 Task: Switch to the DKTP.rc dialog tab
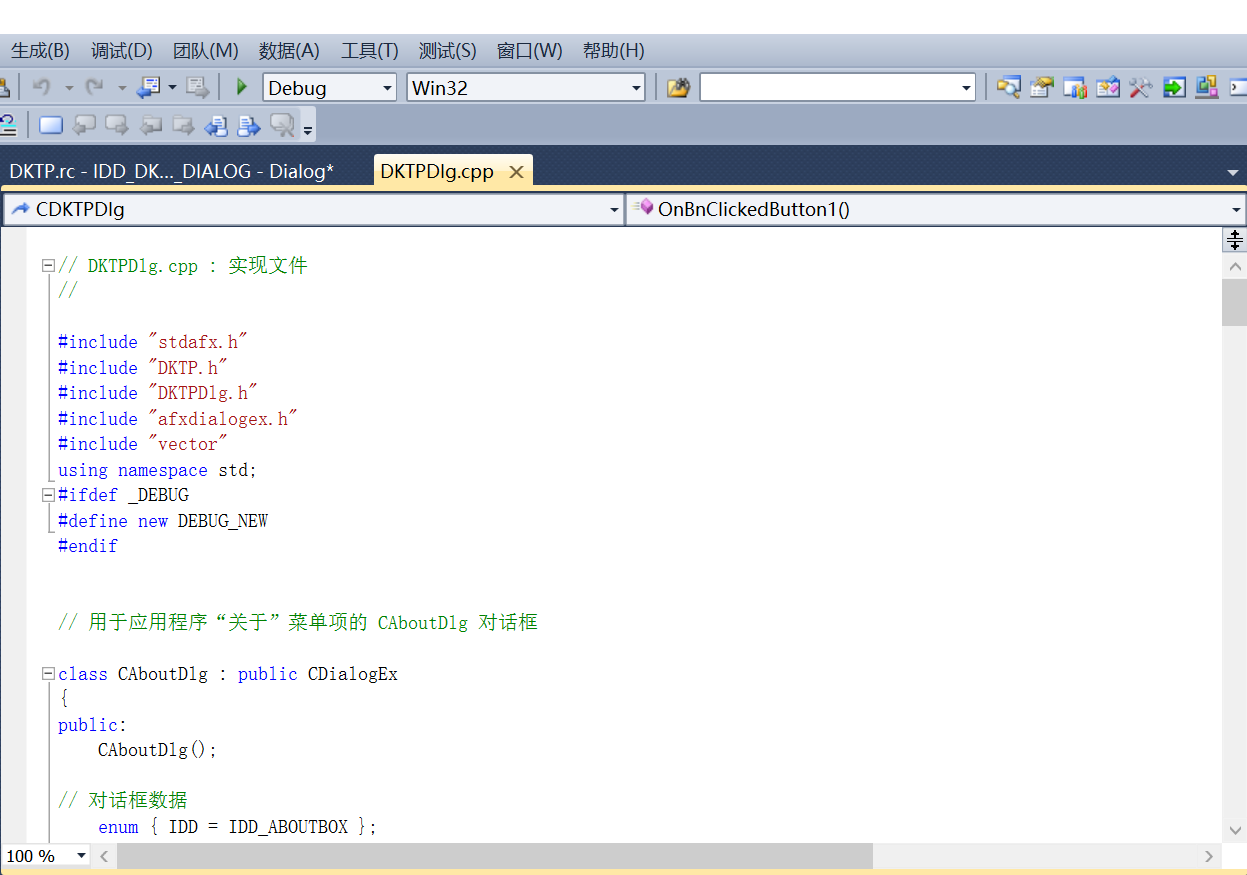point(172,171)
